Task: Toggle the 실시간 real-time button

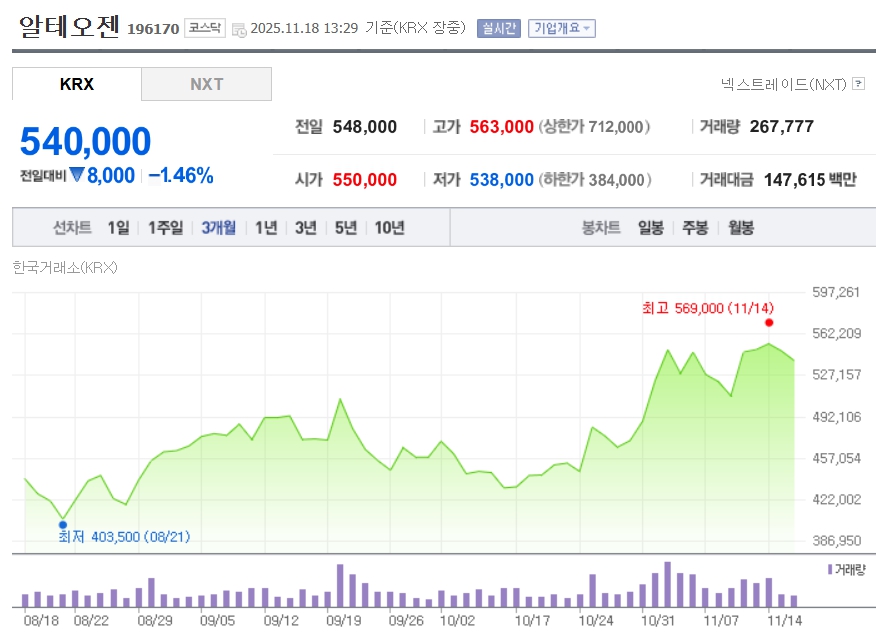Action: click(x=498, y=28)
